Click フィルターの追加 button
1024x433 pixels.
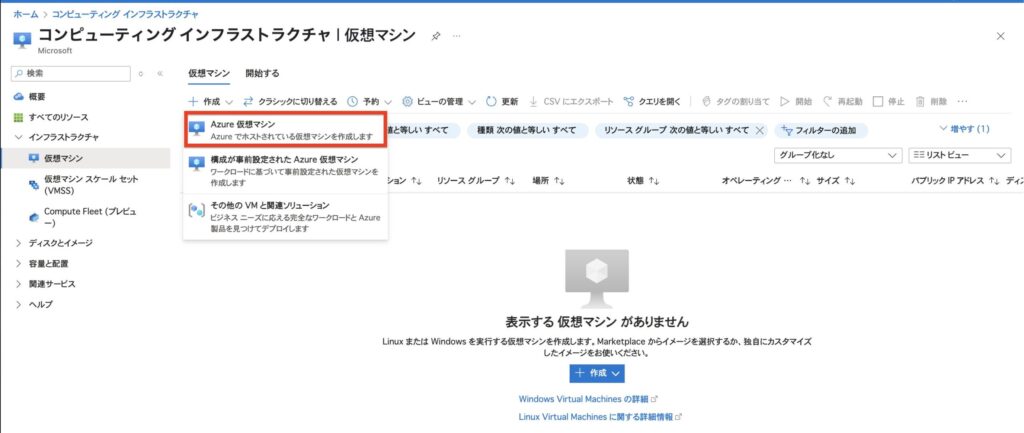(821, 131)
